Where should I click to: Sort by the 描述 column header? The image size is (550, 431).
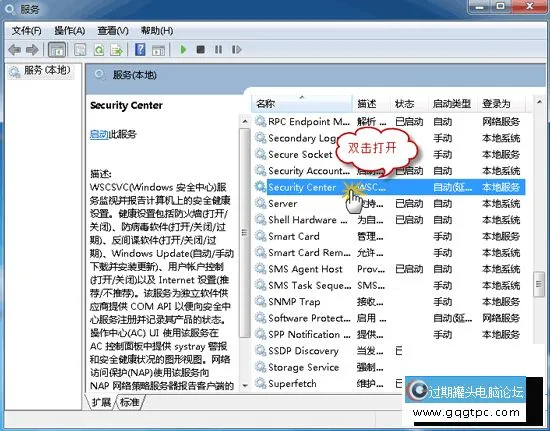371,104
